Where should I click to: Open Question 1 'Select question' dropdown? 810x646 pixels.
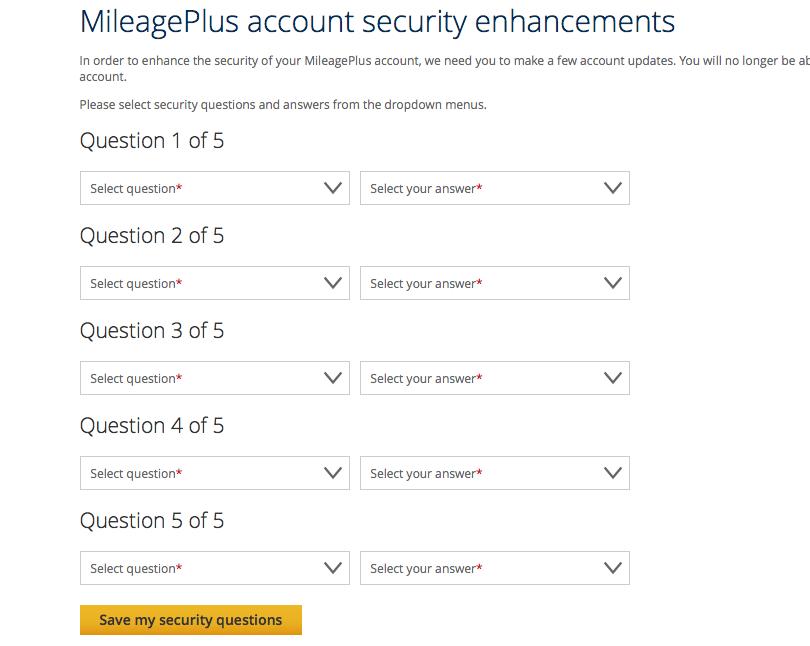(200, 188)
